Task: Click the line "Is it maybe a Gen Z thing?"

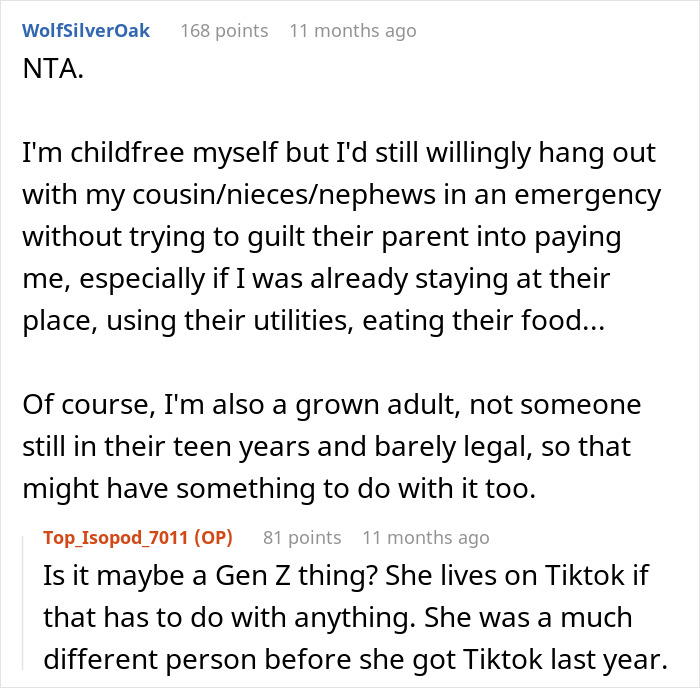Action: click(x=187, y=576)
